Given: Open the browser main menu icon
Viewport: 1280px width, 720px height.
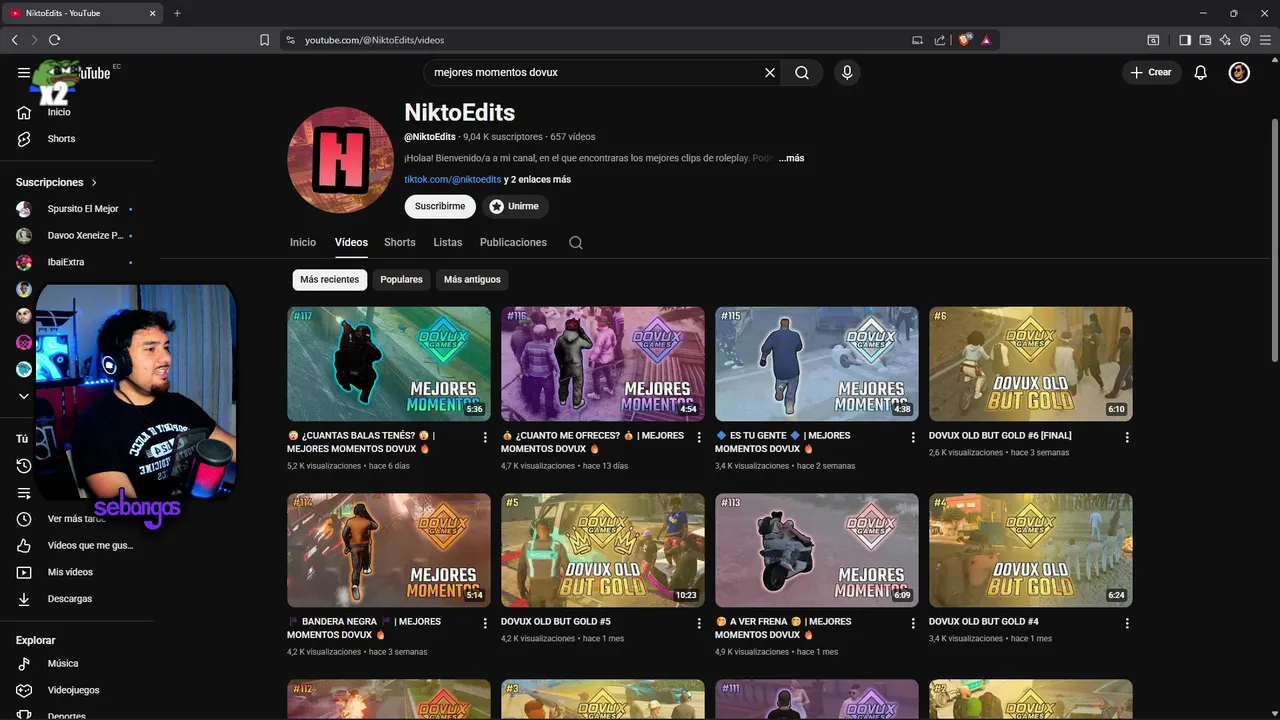Looking at the screenshot, I should (1265, 40).
